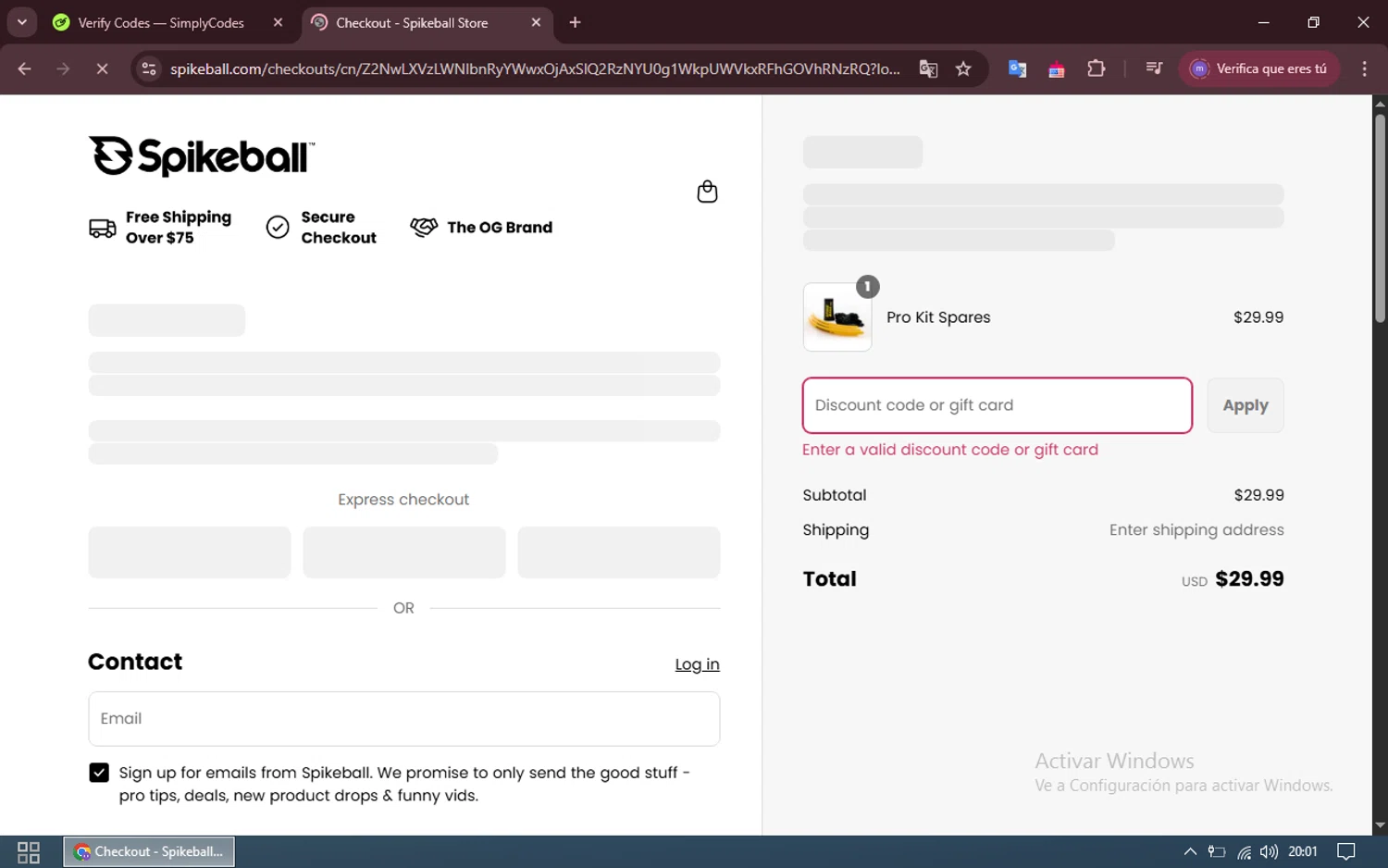Click the invalid discount code error message
This screenshot has height=868, width=1388.
(949, 450)
